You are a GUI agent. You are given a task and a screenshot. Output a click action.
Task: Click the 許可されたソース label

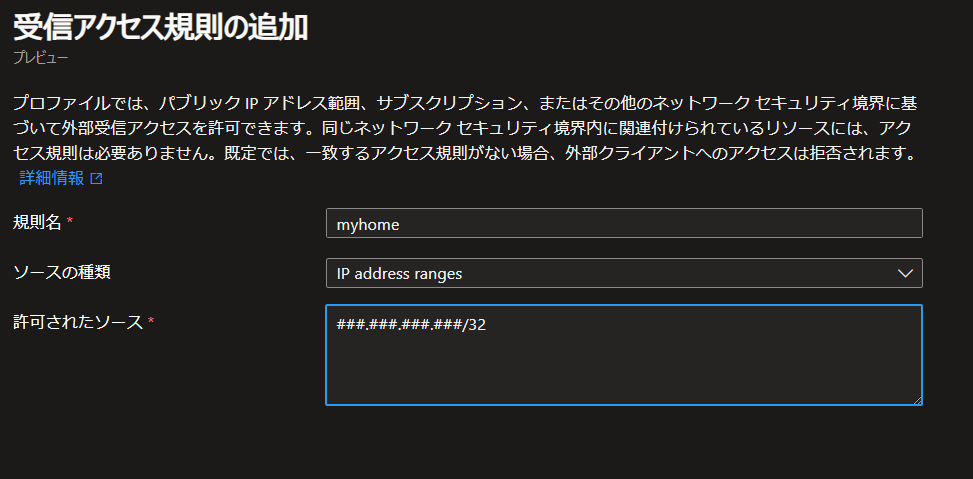click(78, 321)
